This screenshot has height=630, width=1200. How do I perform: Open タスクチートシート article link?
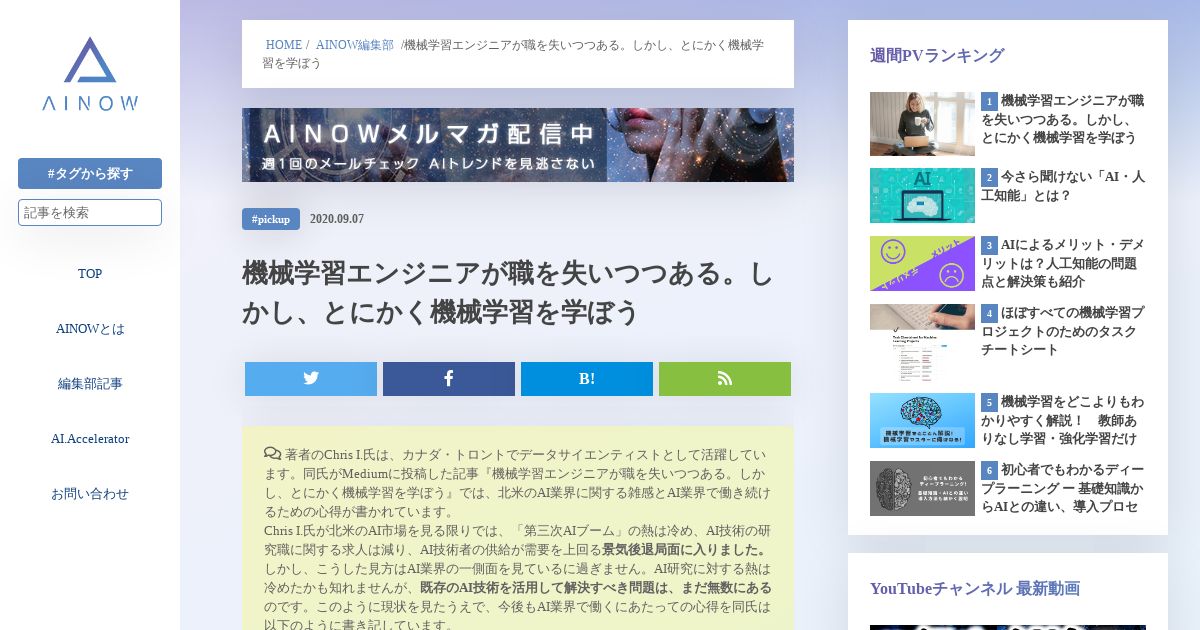point(1063,331)
